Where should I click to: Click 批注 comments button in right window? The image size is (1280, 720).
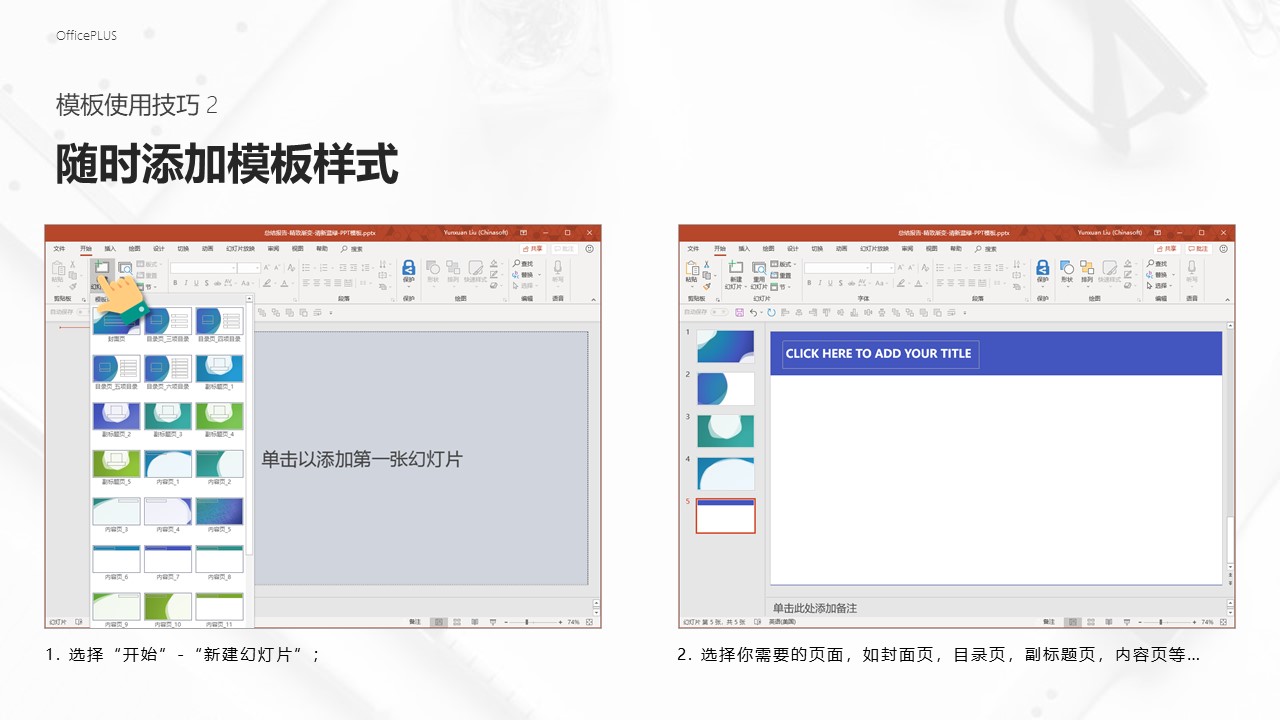(1198, 249)
